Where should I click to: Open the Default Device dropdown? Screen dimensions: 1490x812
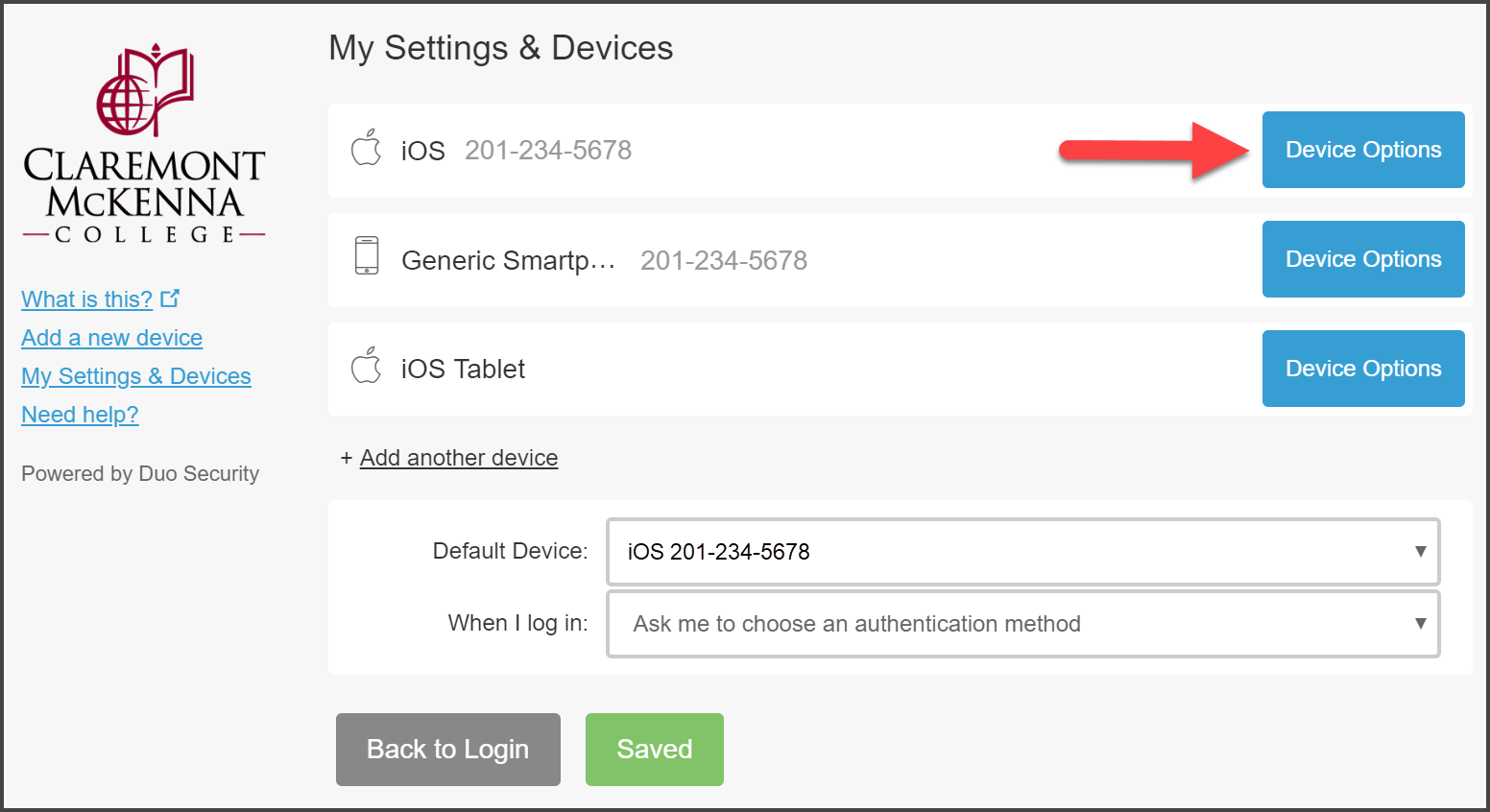pos(1022,552)
